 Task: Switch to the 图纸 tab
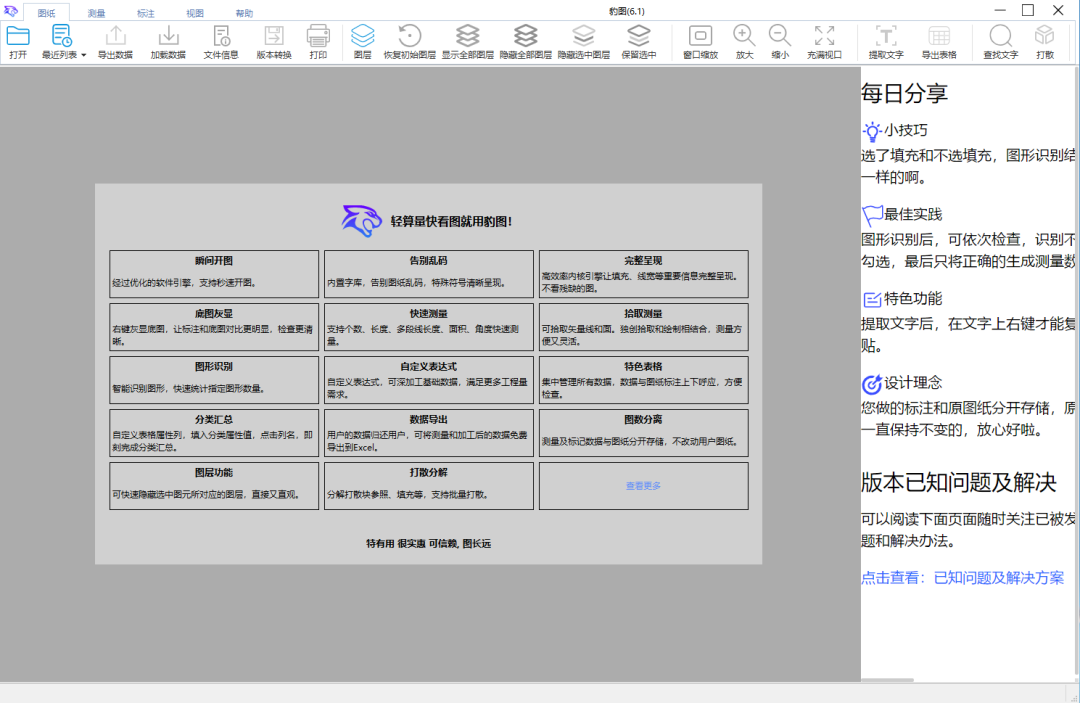(x=46, y=13)
